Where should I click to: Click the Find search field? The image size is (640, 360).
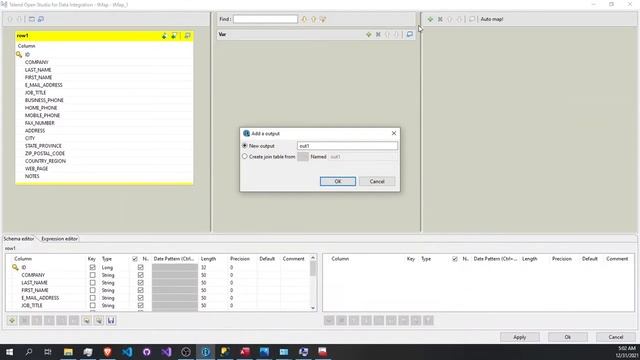pyautogui.click(x=265, y=19)
